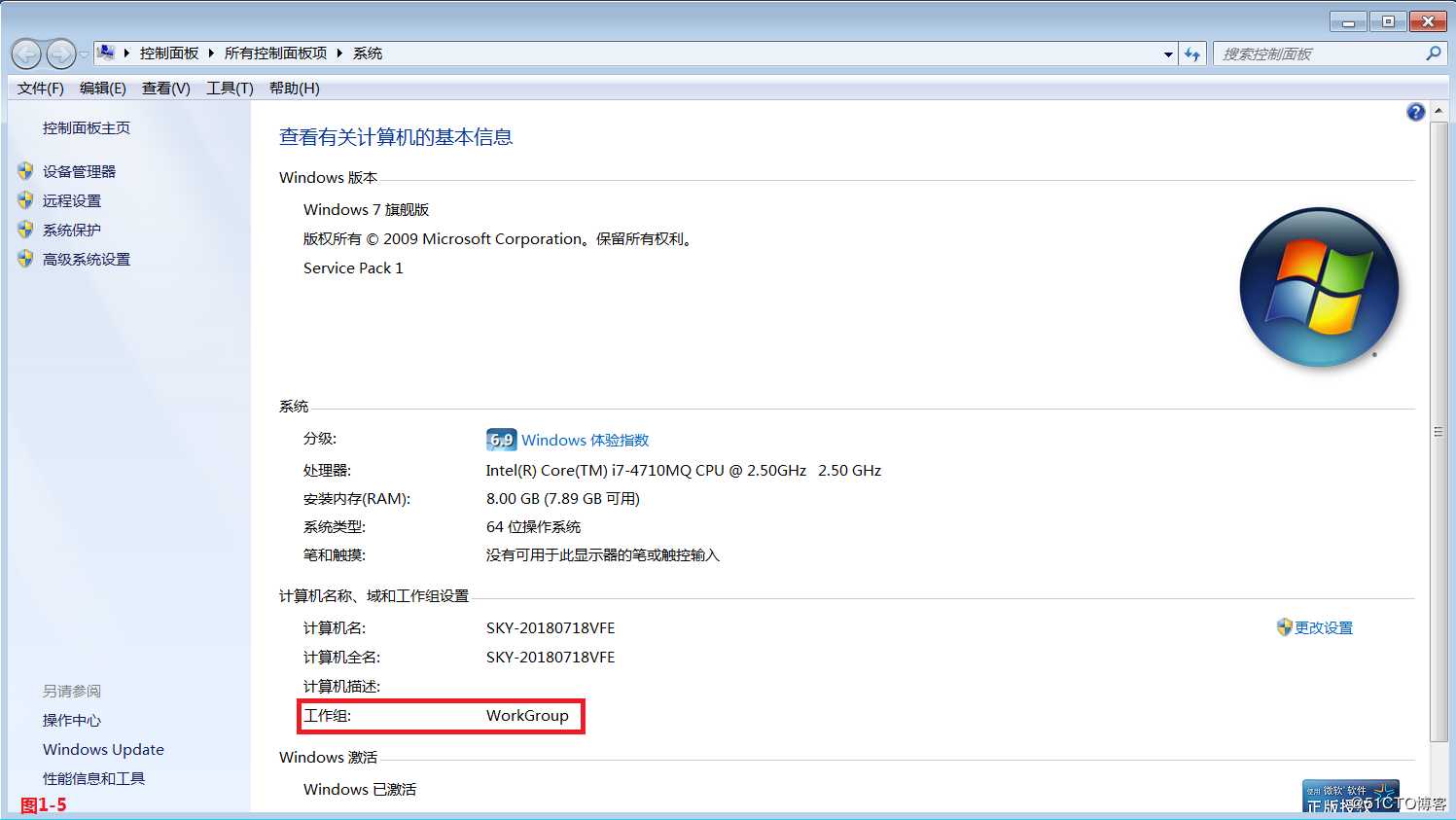Select 控制面板 breadcrumb in address bar

tap(169, 53)
